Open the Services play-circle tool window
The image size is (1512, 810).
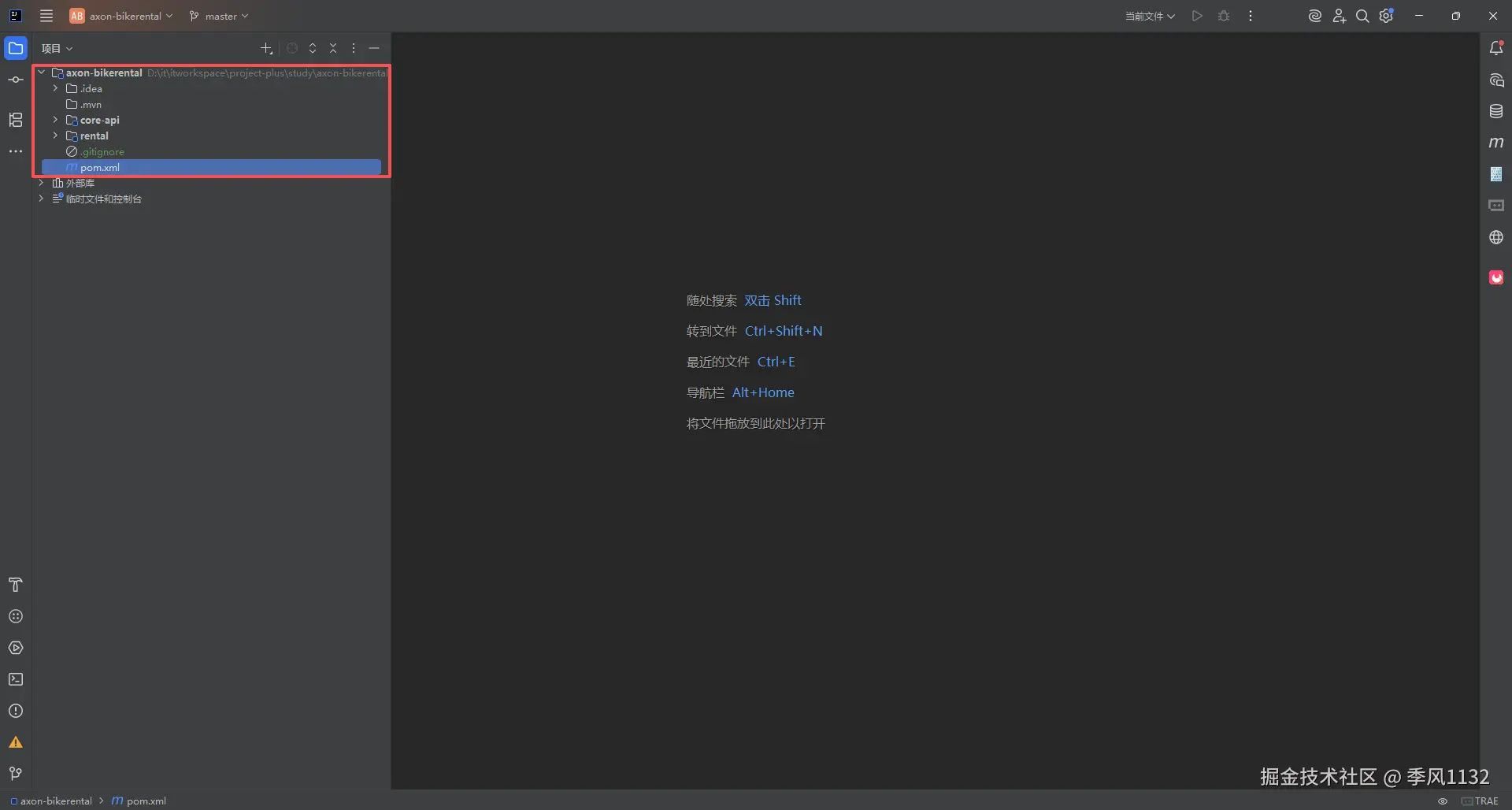(16, 648)
